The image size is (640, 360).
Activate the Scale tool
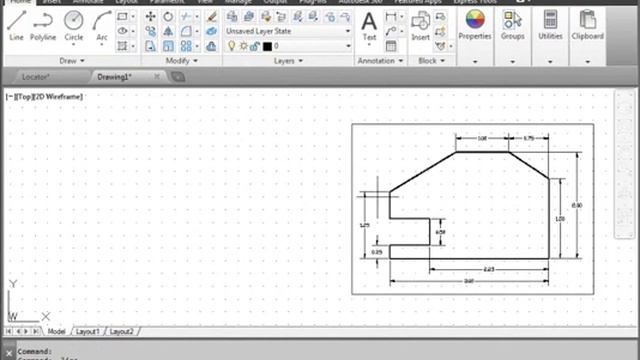point(168,46)
